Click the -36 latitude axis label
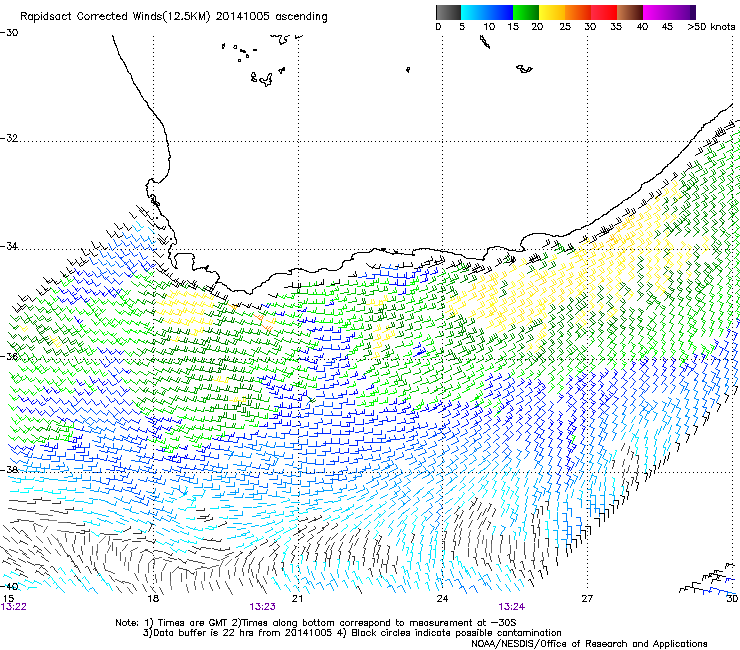740x650 pixels. click(x=9, y=356)
